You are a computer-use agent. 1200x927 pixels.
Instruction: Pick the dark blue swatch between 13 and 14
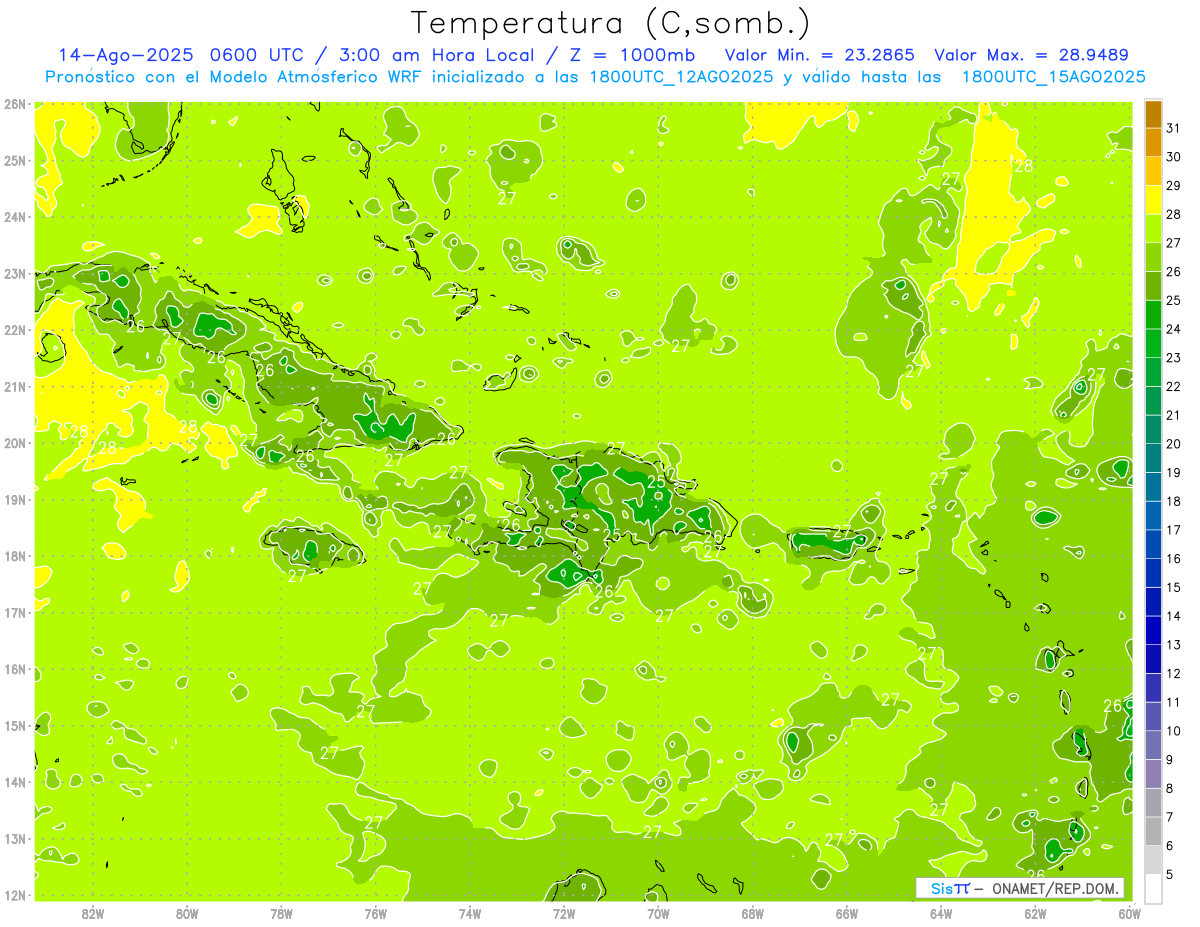pos(1153,630)
